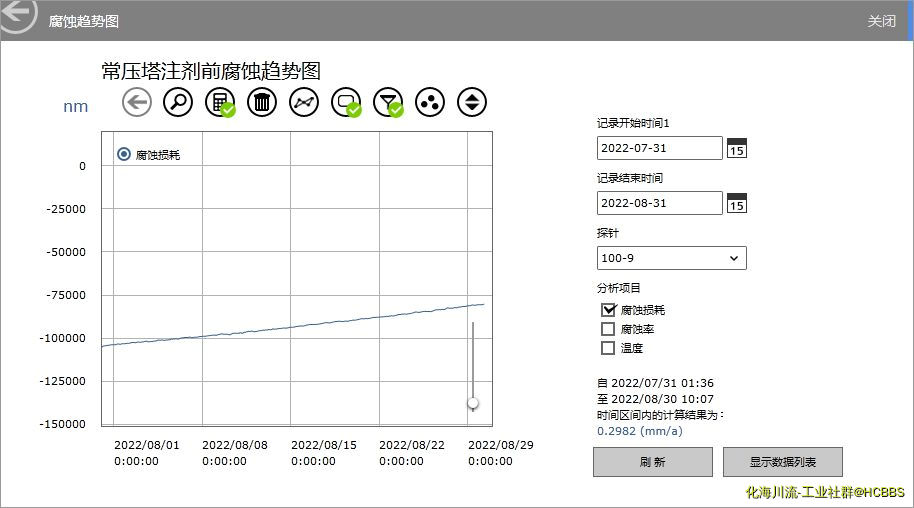Uncheck the 腐蚀损耗 analysis checkbox
The width and height of the screenshot is (914, 508).
click(608, 310)
